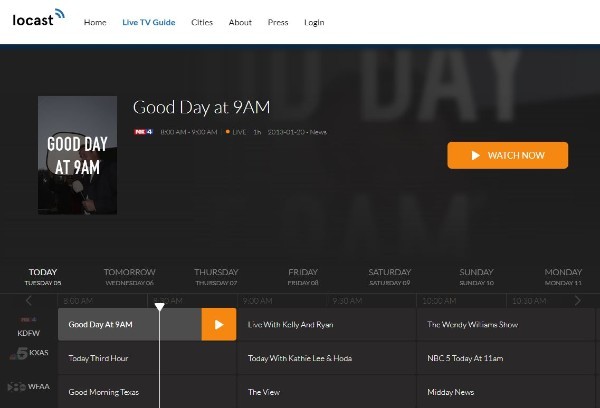The height and width of the screenshot is (408, 600).
Task: Select Today Third Hour entry
Action: coord(147,358)
